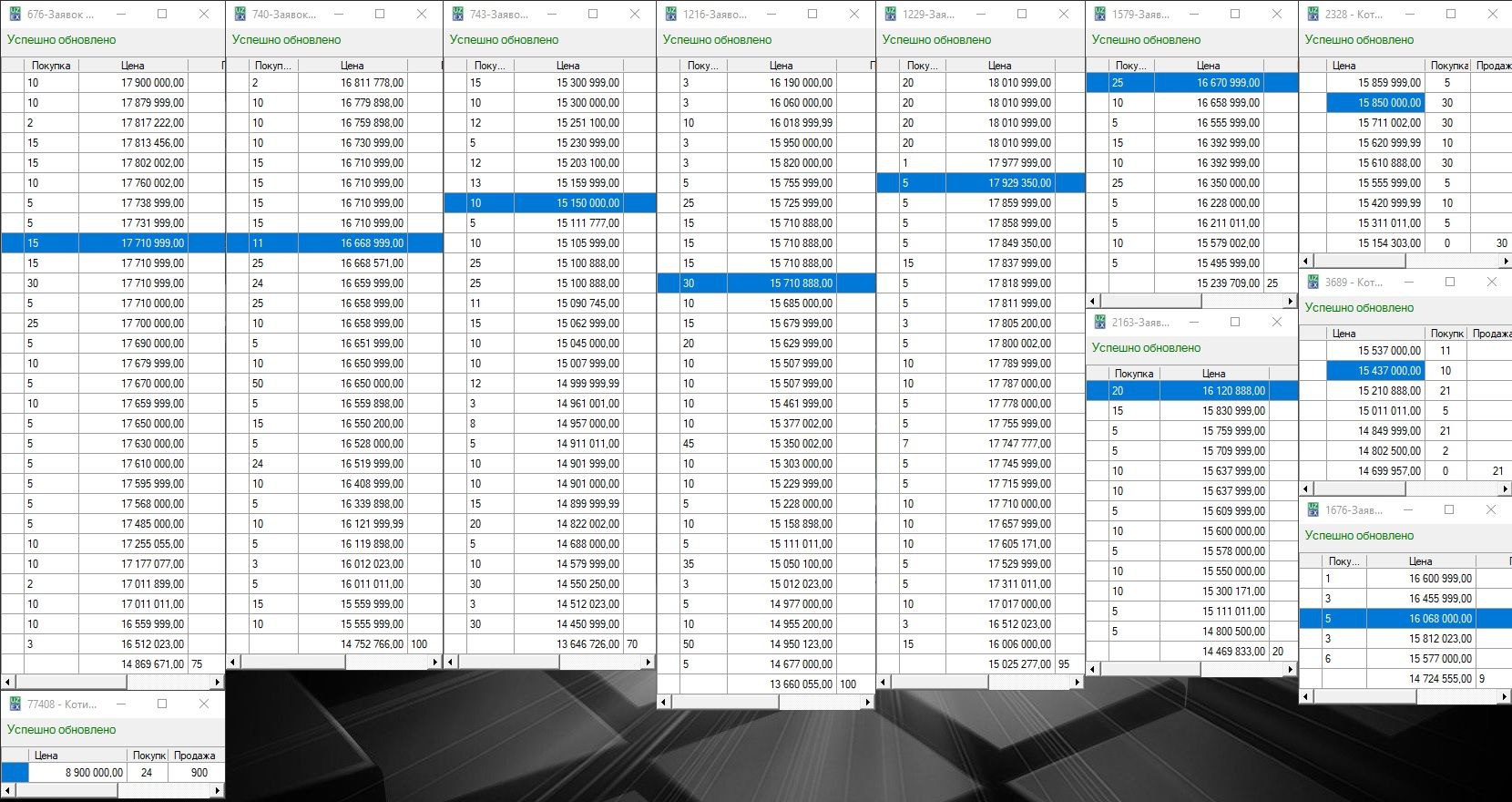The image size is (1512, 802).
Task: Click the app icon in the 1216-Заяво title bar
Action: click(671, 15)
